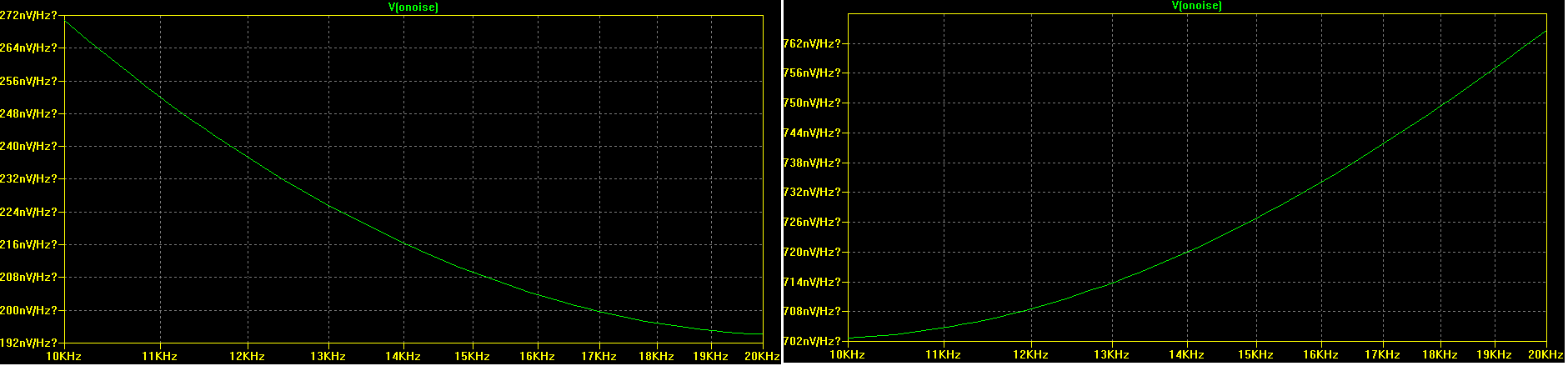Select the 216nV/Hz? axis label
Screen dimensions: 1568x366
(29, 244)
